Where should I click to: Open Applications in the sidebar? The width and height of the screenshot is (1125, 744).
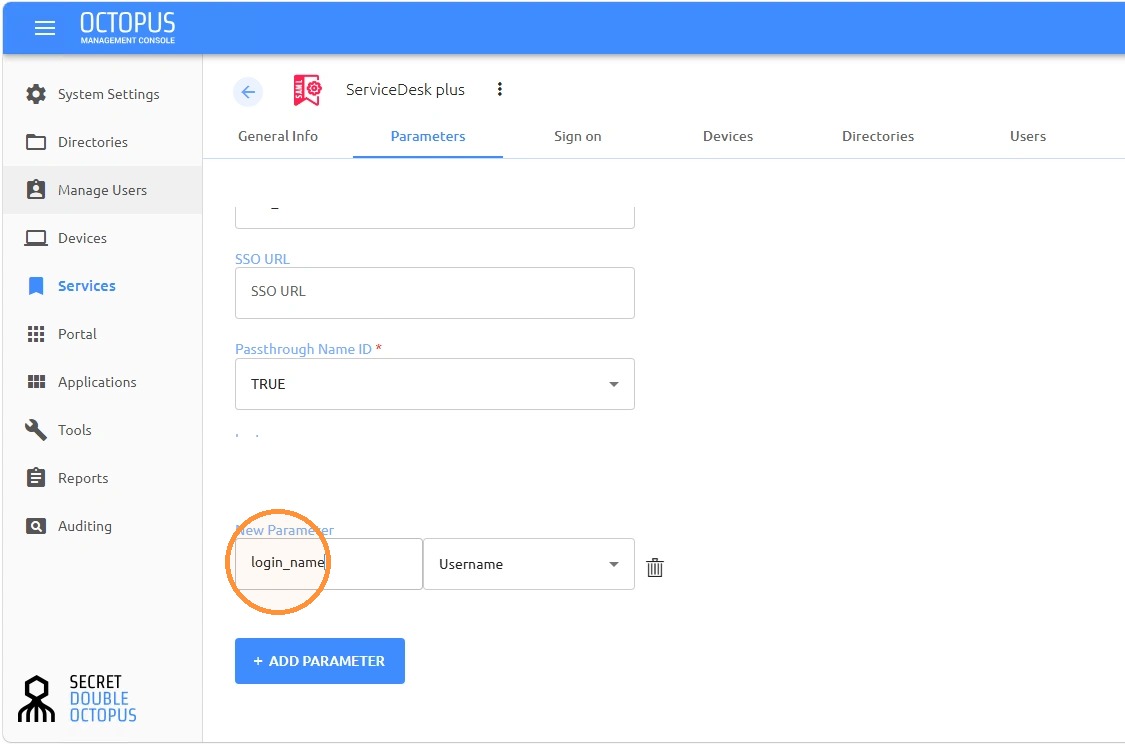pos(103,382)
